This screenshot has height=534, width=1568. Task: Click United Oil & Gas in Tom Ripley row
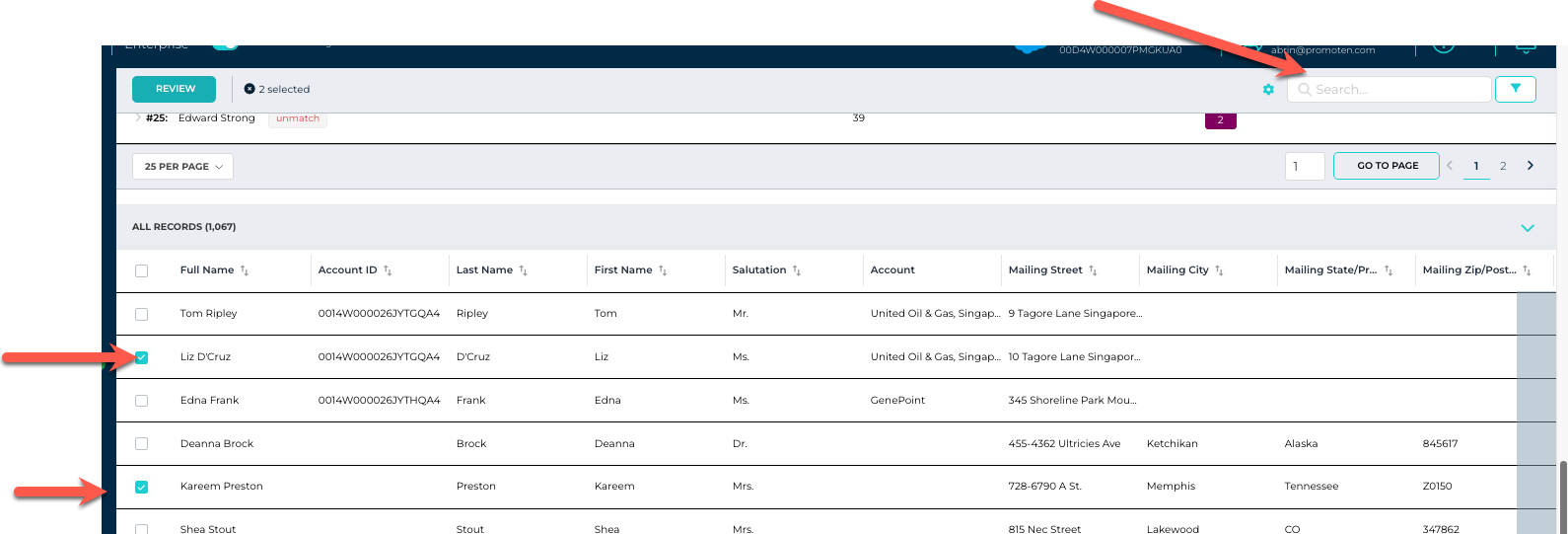point(935,314)
